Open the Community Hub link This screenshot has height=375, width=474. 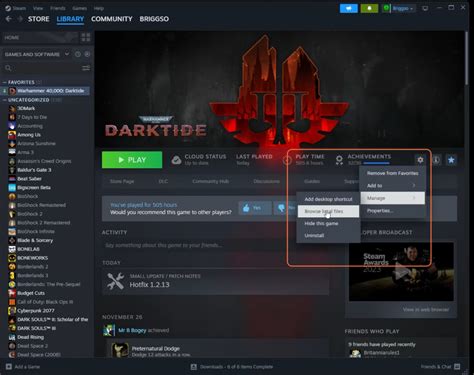tap(210, 181)
